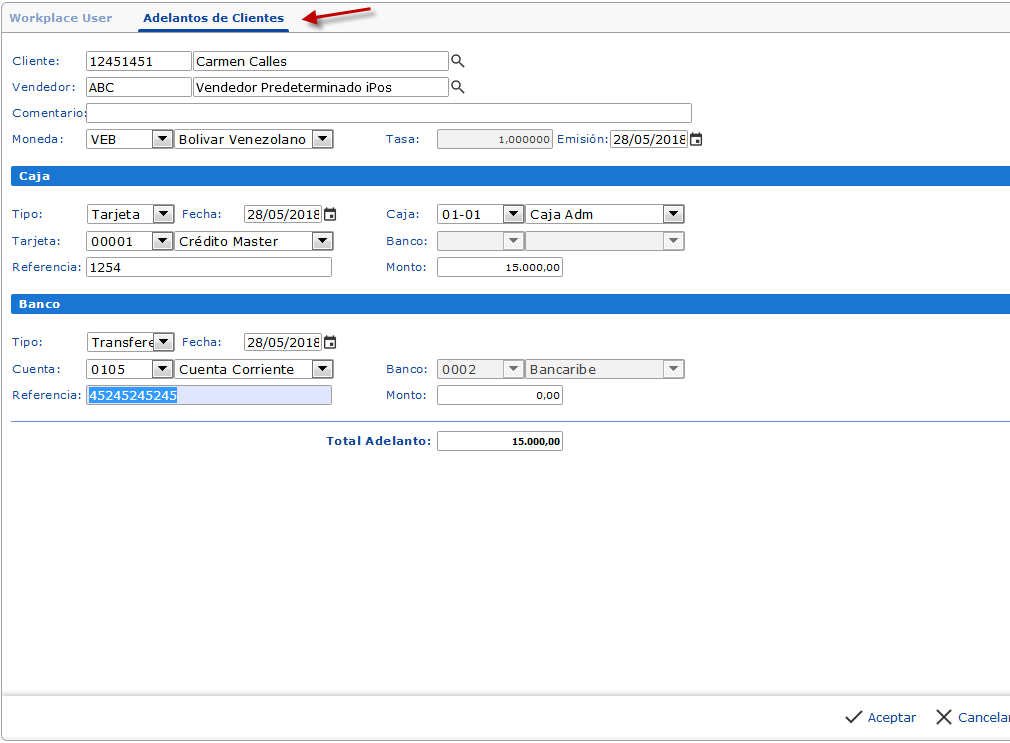Expand the Caja Adm dropdown
Viewport: 1010px width, 743px height.
click(x=673, y=214)
